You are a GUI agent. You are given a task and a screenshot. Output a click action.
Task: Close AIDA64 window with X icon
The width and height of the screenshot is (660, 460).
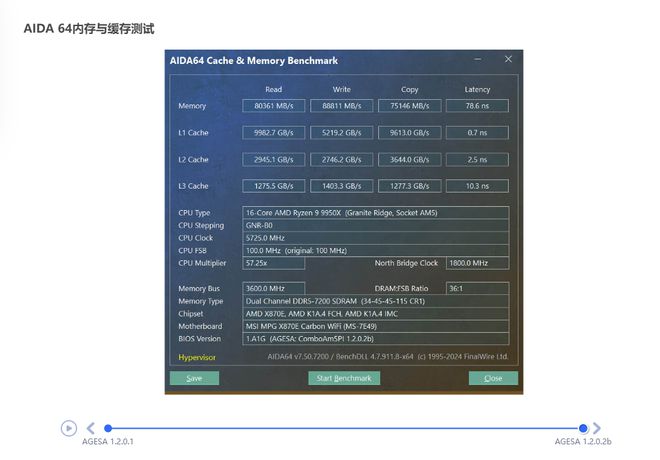click(508, 59)
